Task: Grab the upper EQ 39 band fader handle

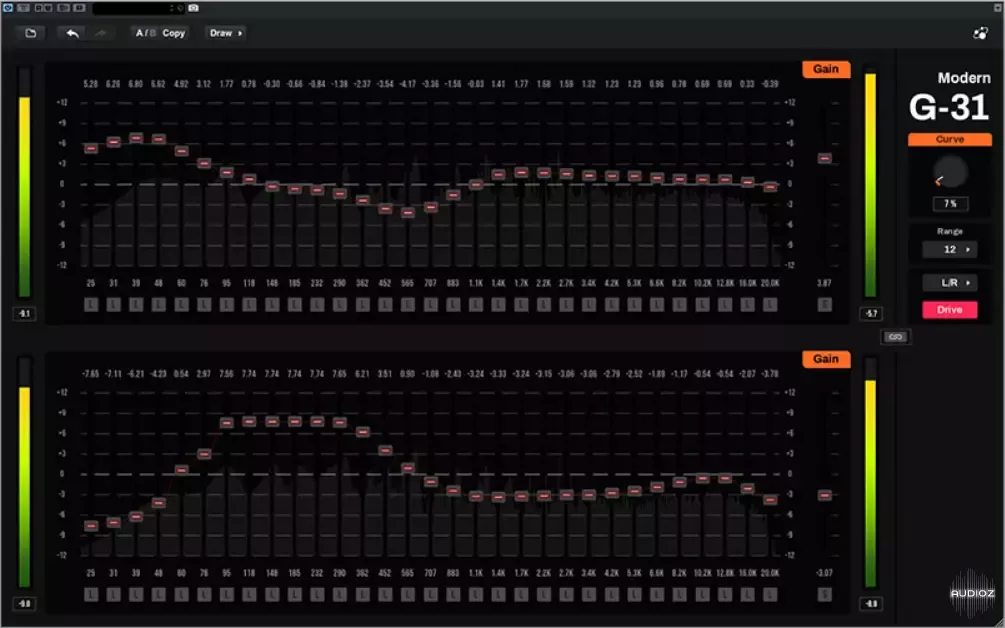Action: pyautogui.click(x=136, y=138)
